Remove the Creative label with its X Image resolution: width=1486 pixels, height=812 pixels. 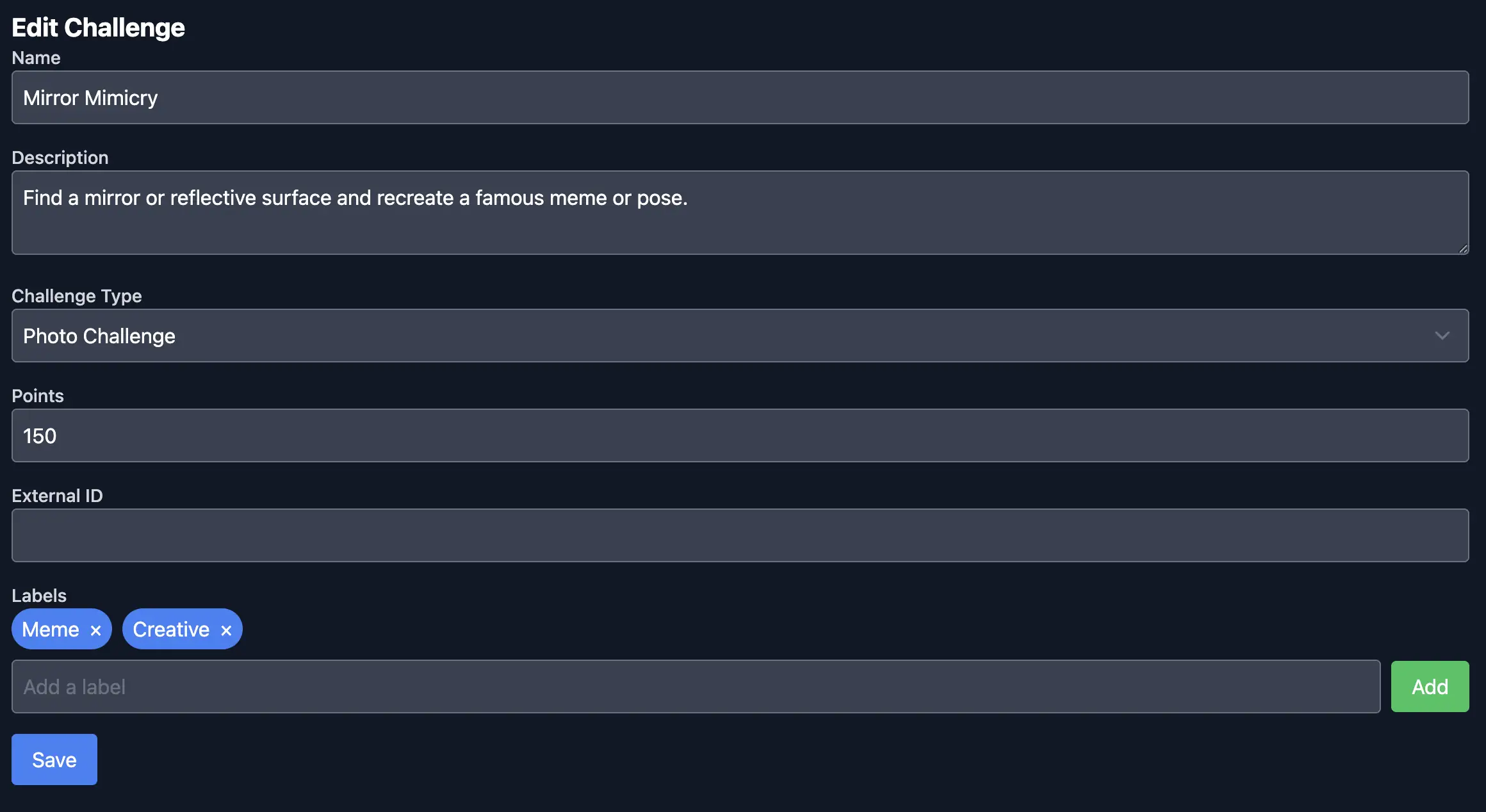[x=226, y=630]
